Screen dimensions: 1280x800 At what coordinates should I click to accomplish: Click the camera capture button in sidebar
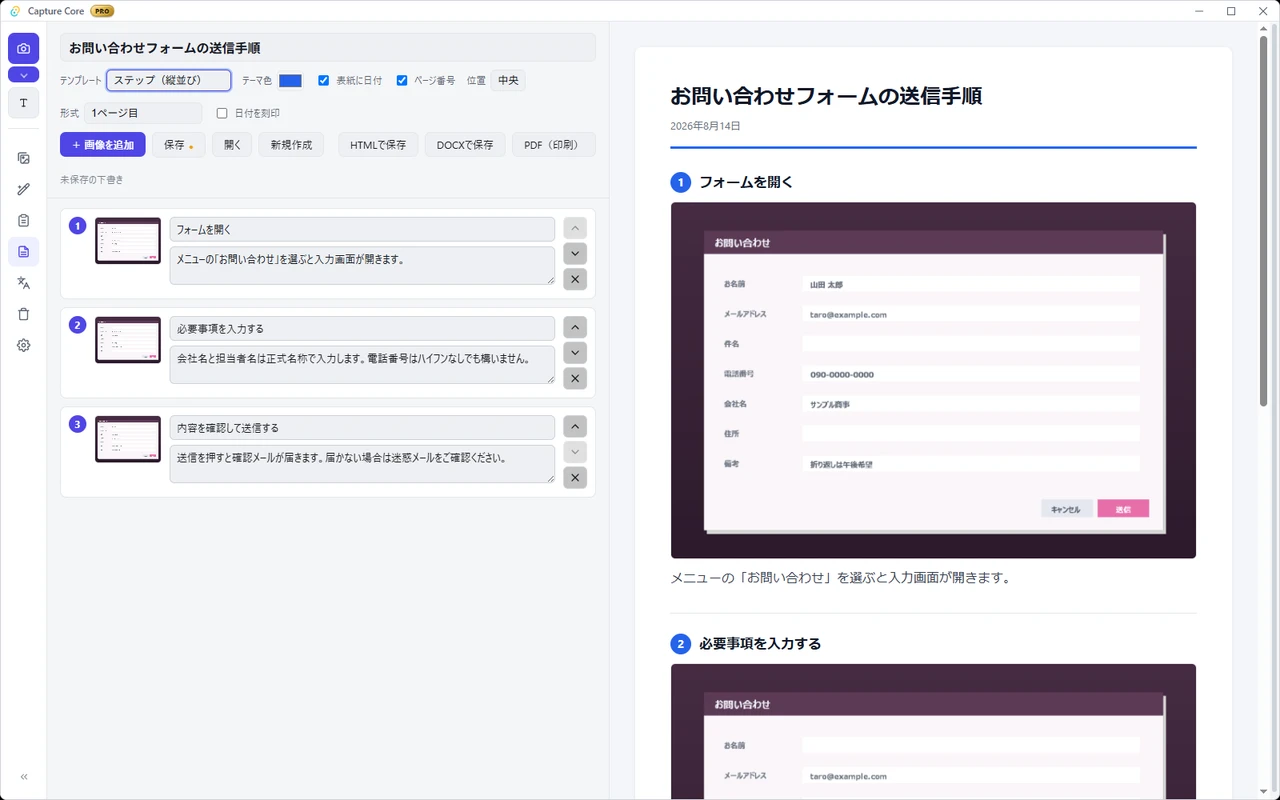click(23, 48)
